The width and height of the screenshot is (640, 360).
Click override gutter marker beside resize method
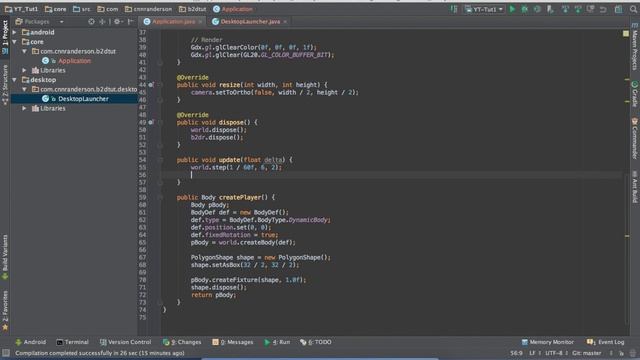coord(151,85)
